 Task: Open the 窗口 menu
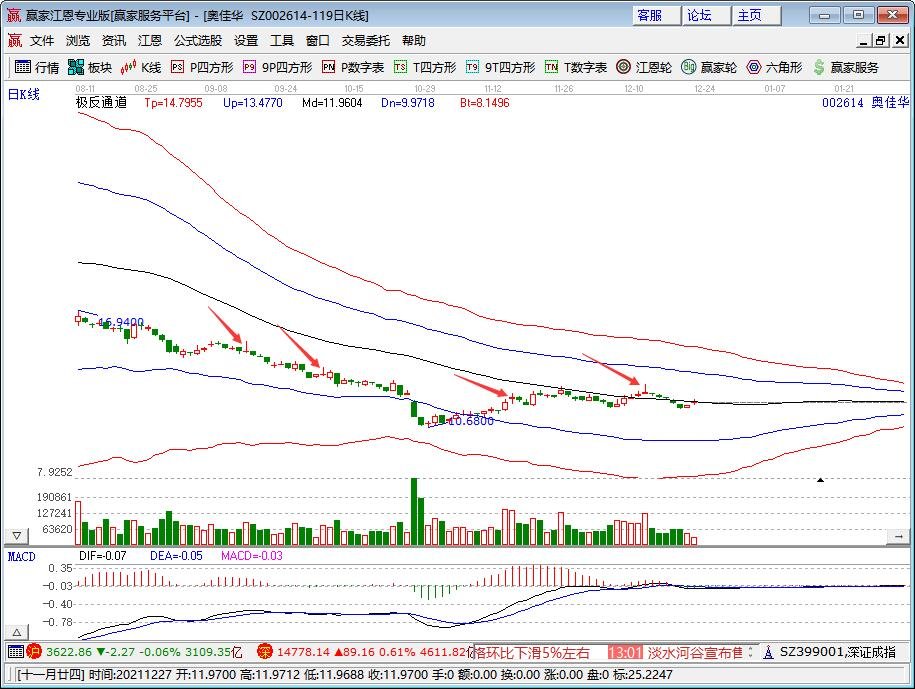pos(317,40)
